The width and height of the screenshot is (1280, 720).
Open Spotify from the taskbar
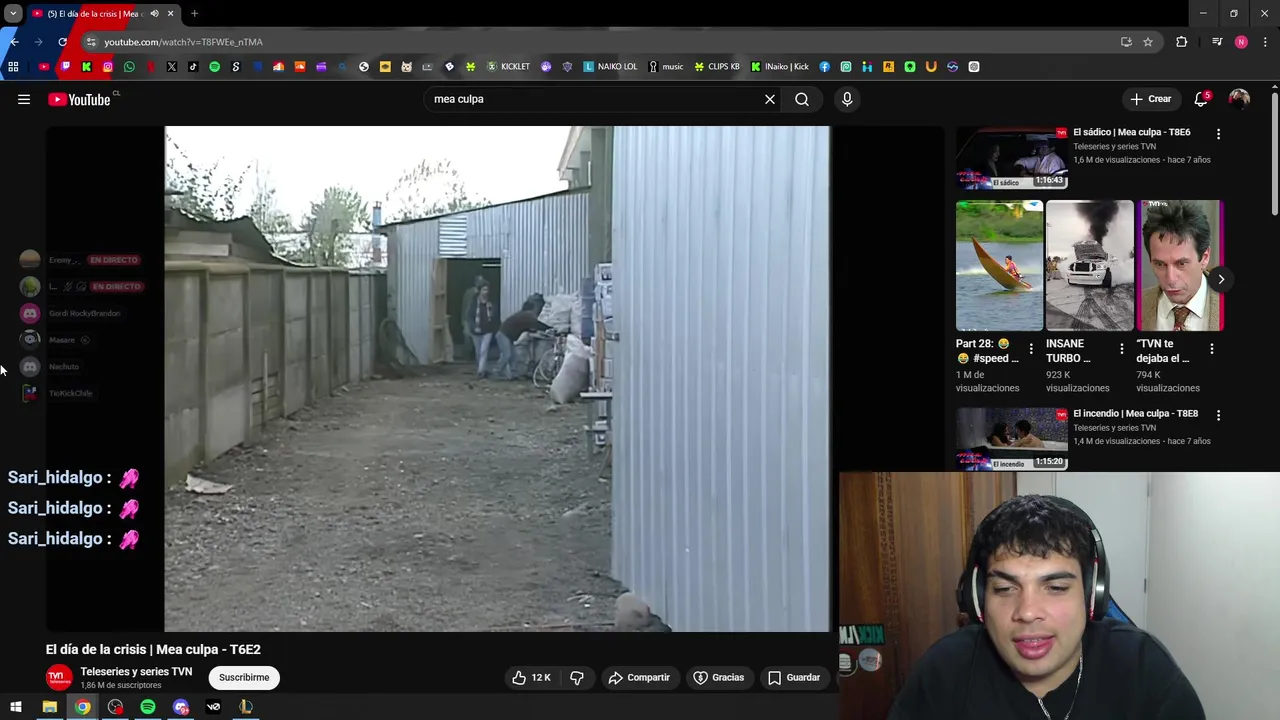click(x=148, y=707)
